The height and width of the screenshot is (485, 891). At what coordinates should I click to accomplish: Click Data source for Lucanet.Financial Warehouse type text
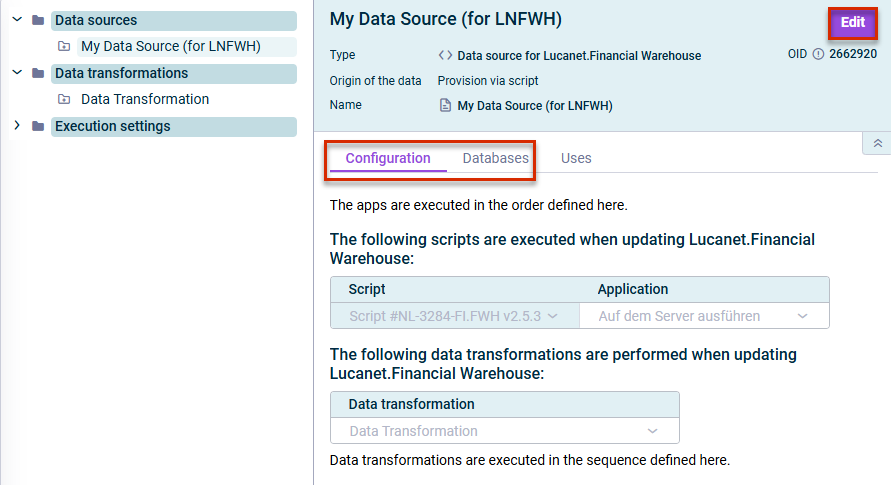point(579,56)
